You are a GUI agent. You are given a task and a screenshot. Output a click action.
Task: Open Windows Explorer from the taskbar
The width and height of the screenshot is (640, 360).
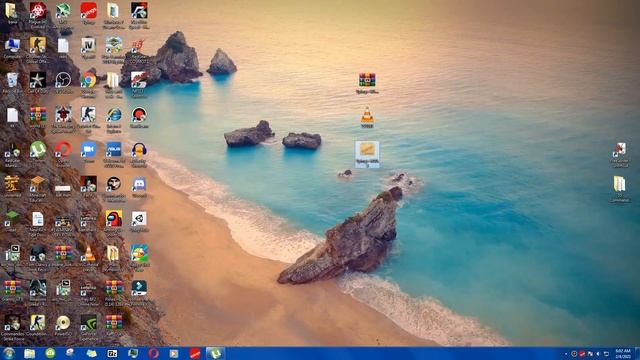click(x=29, y=353)
